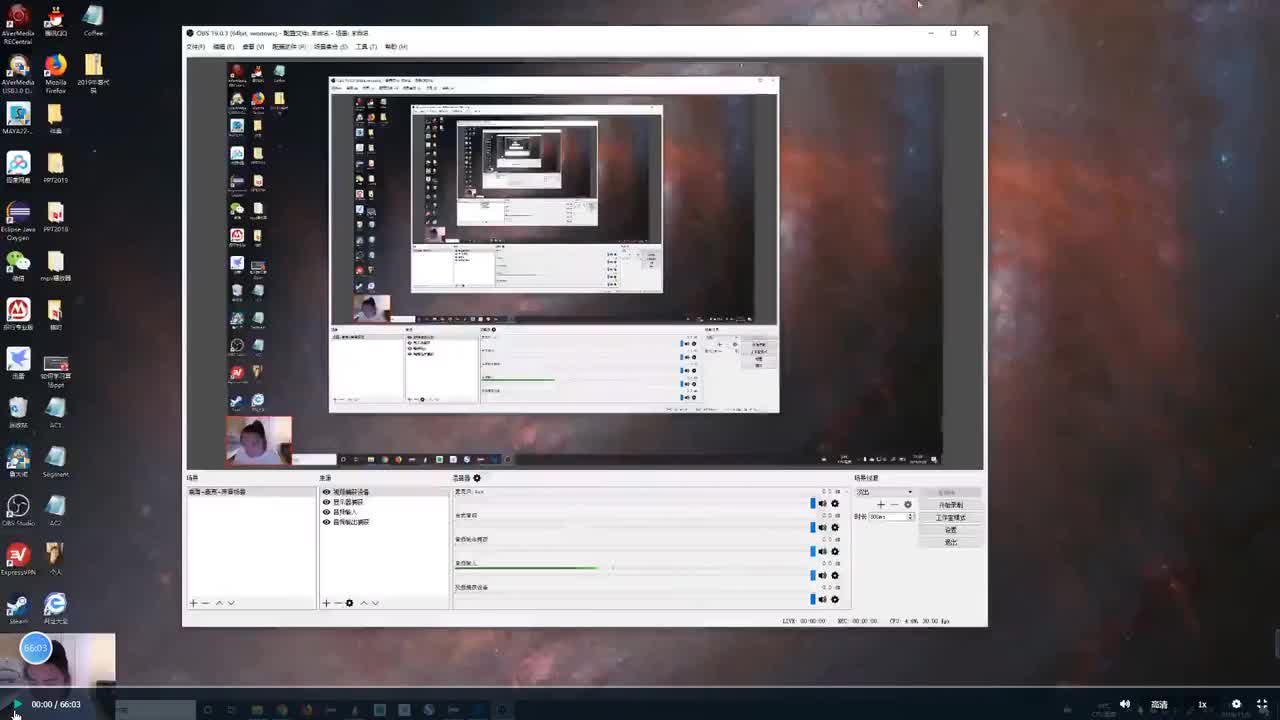The image size is (1280, 720).
Task: Add a new scene with the plus icon
Action: 193,603
